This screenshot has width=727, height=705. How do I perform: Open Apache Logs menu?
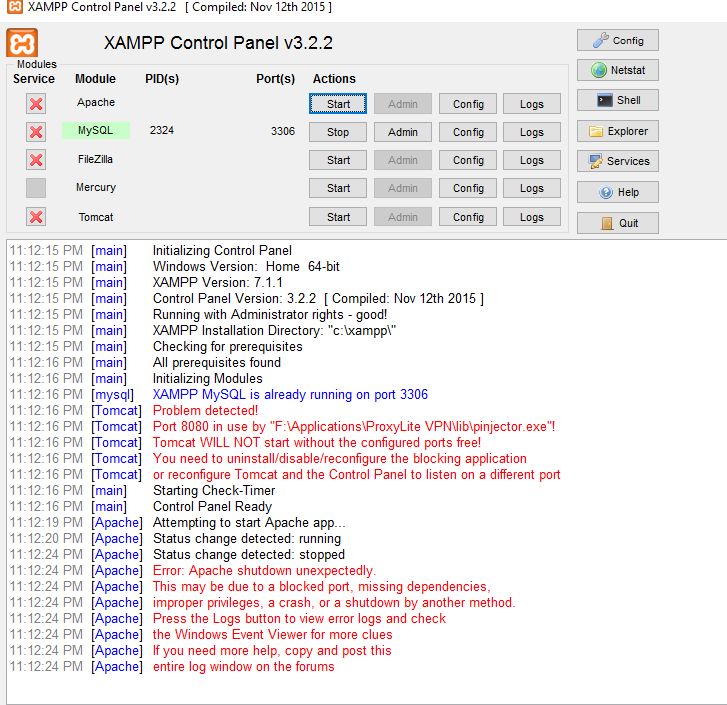(x=532, y=104)
